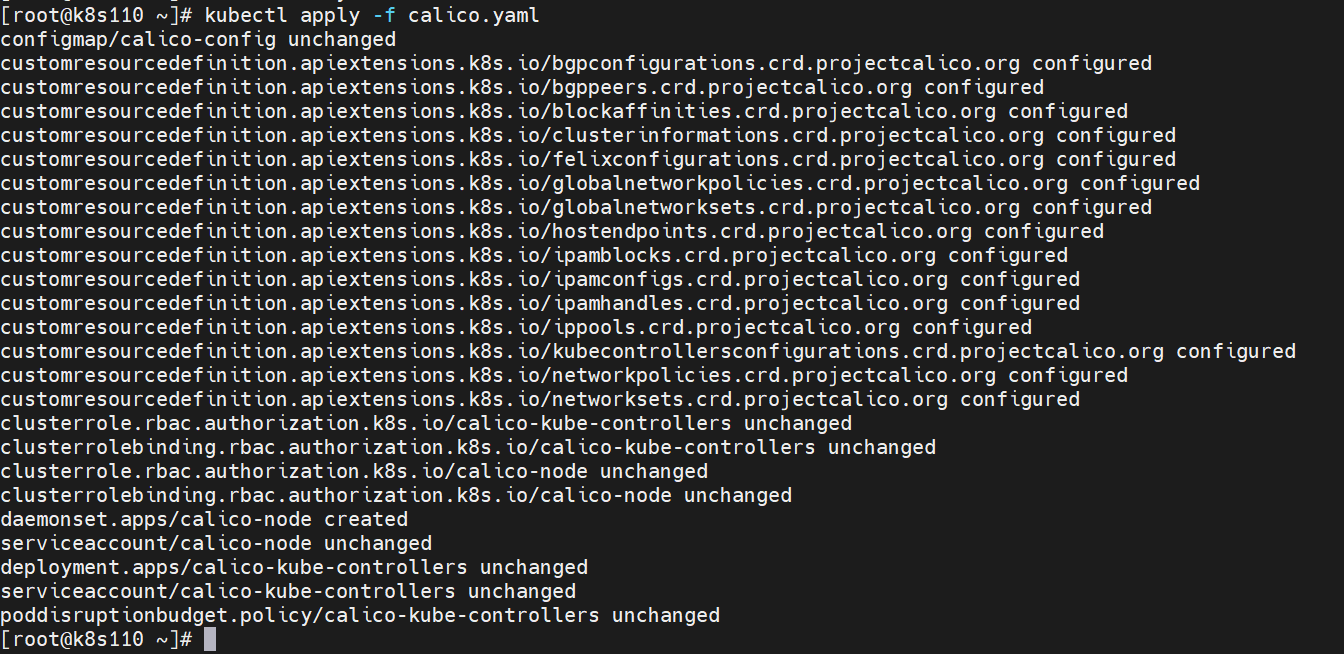Select the felixconfigurations CRD output line
Image resolution: width=1344 pixels, height=654 pixels.
click(588, 159)
